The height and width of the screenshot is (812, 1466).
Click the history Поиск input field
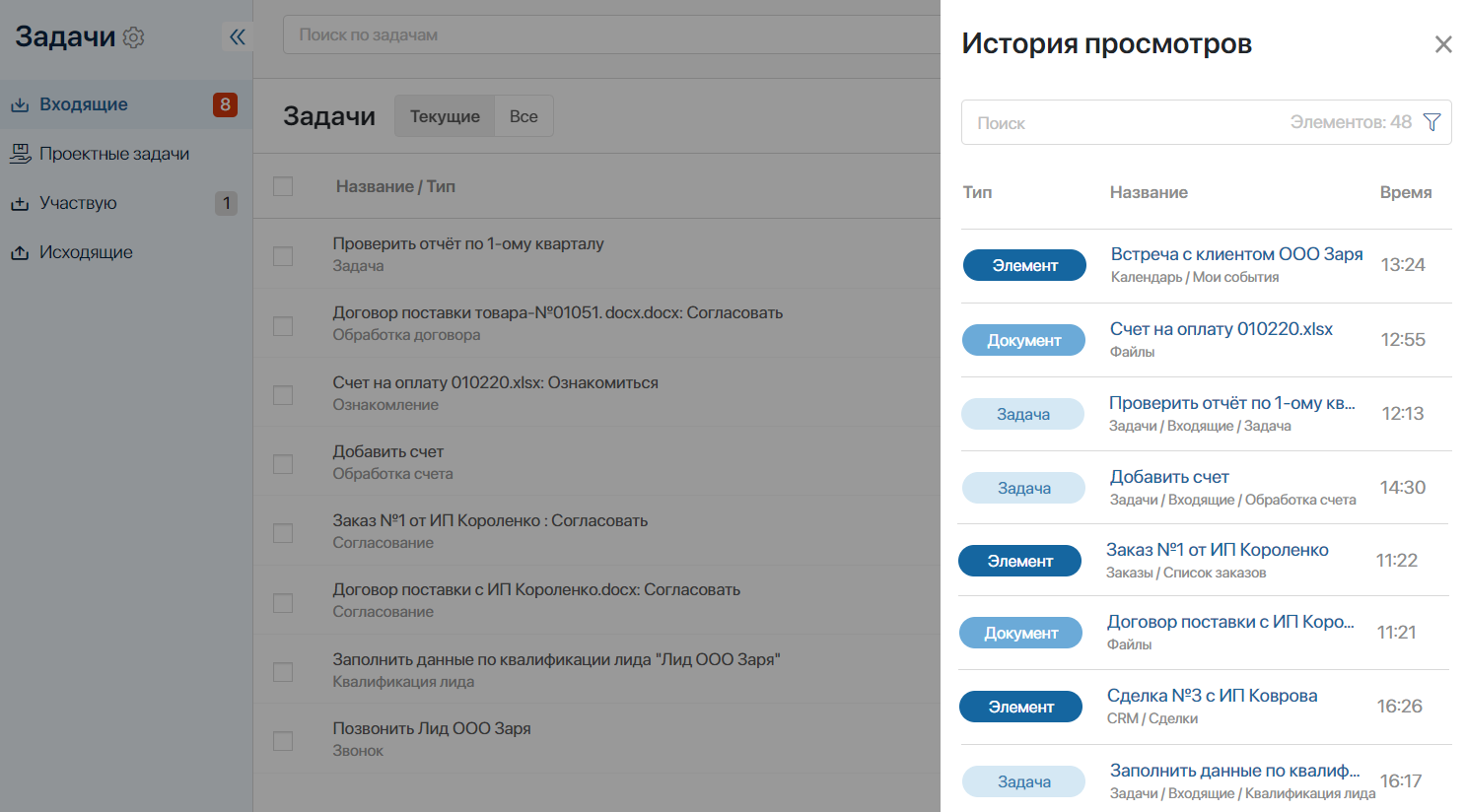[x=1124, y=122]
